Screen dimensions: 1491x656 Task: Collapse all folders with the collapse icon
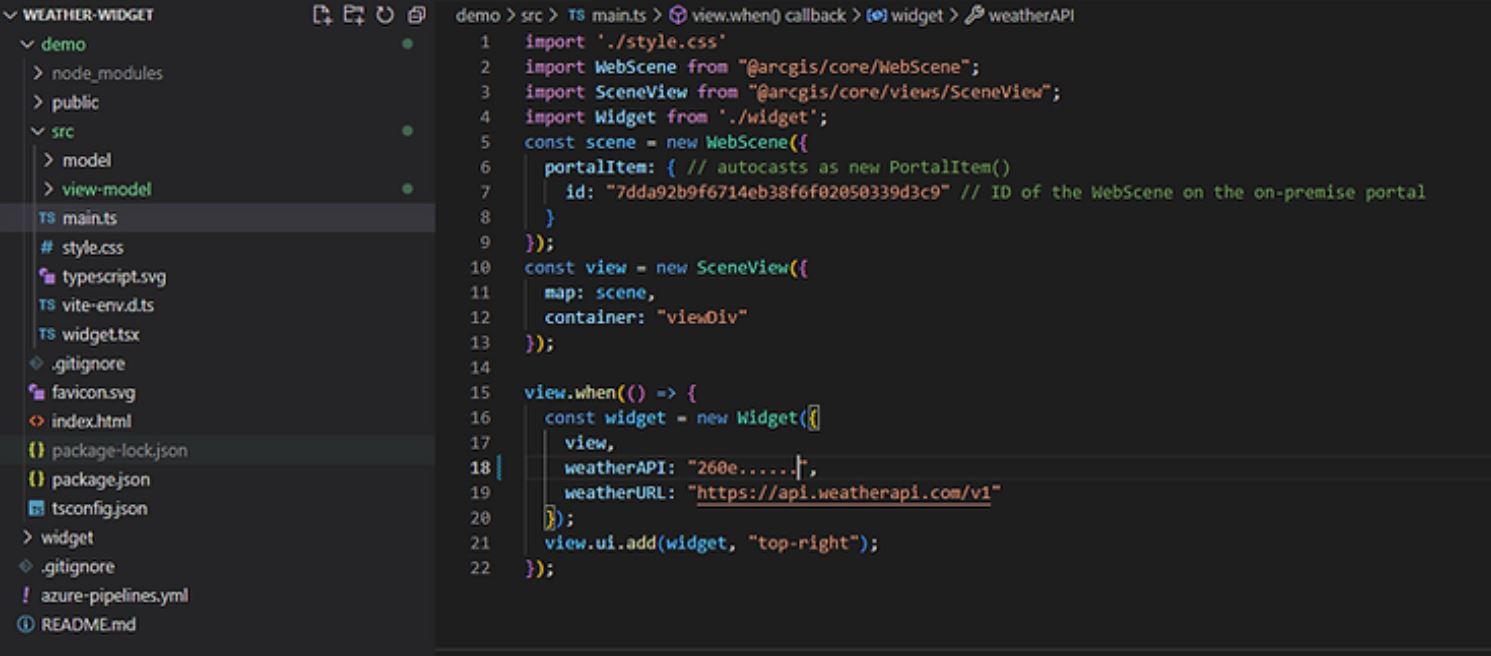tap(416, 15)
